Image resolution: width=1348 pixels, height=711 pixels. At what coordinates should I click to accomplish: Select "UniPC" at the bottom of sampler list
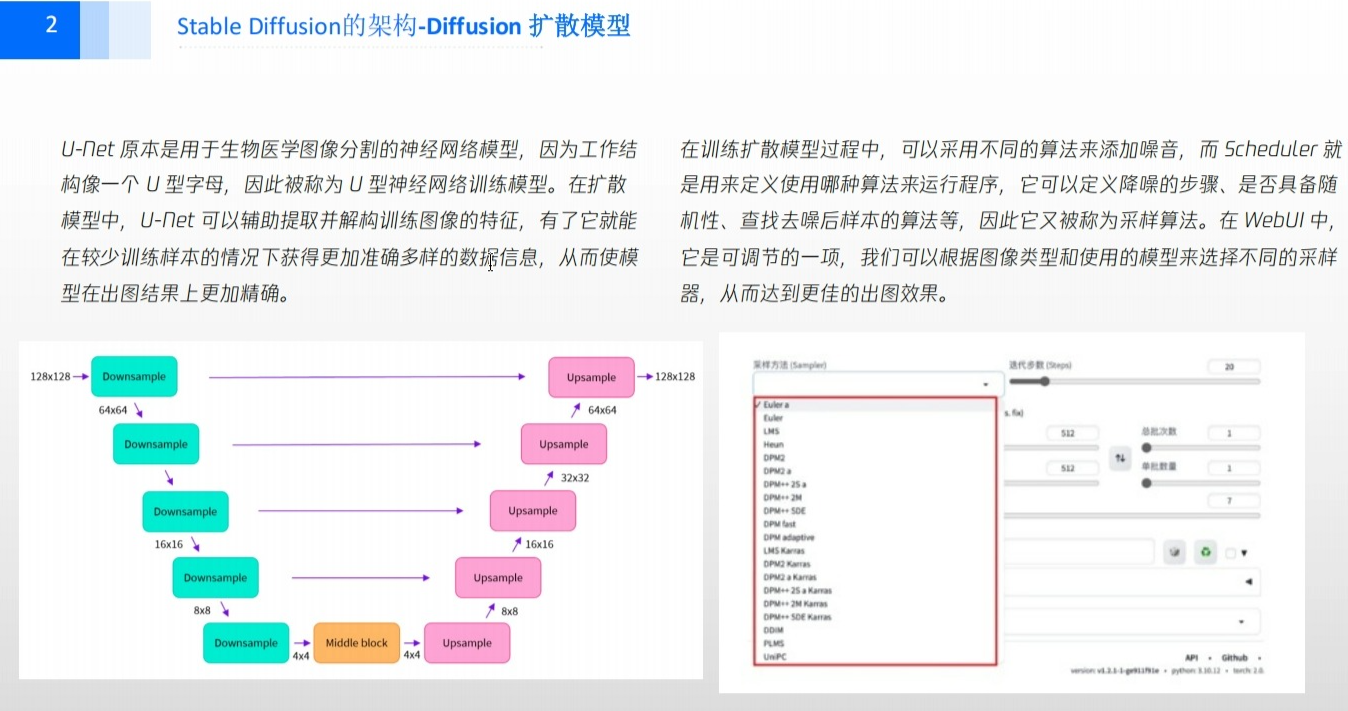775,656
